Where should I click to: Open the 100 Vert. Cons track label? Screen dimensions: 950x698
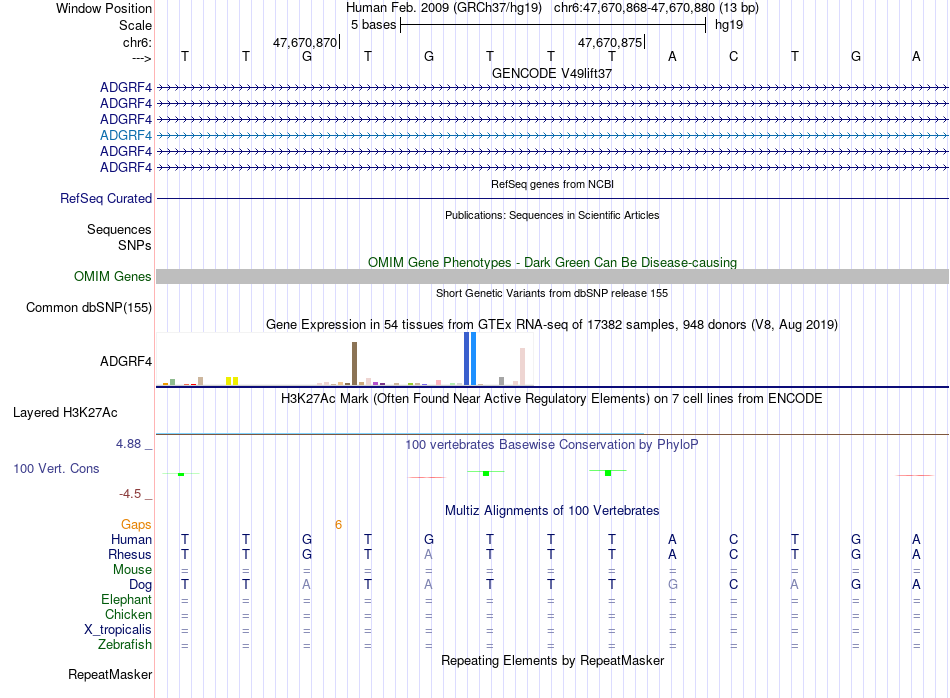coord(56,468)
